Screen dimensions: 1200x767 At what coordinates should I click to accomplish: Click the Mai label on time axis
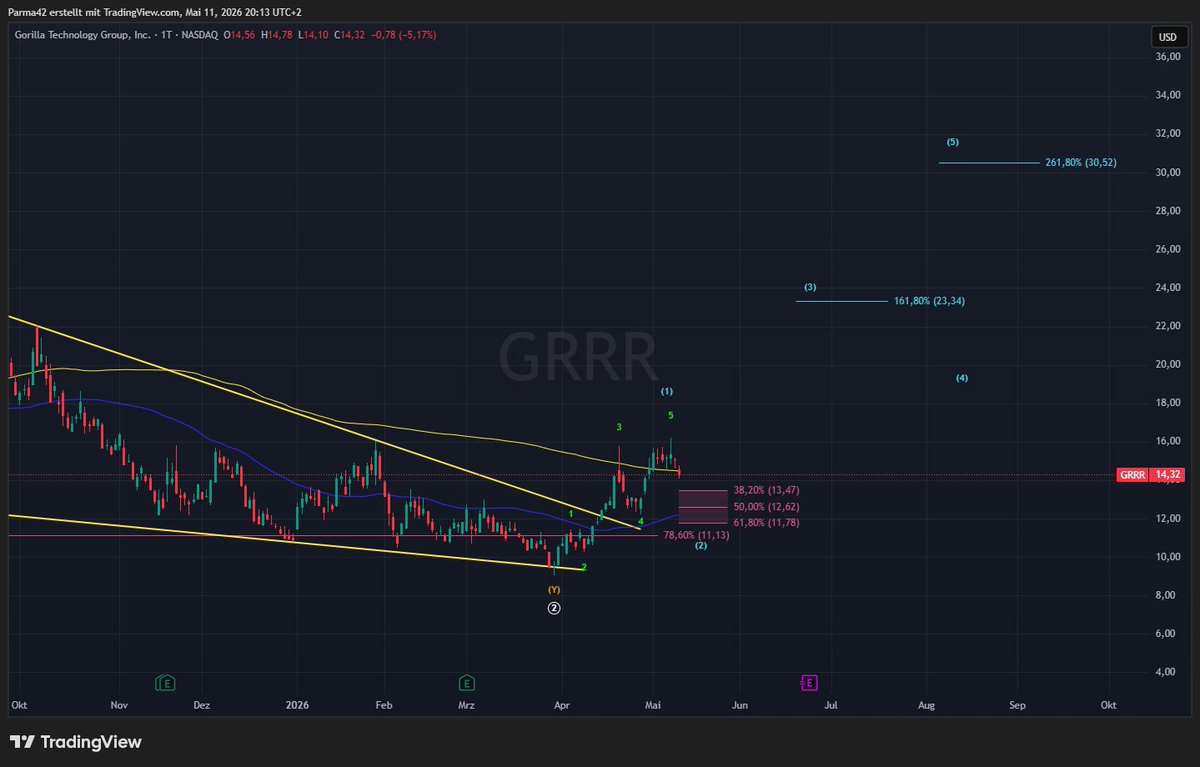click(651, 705)
